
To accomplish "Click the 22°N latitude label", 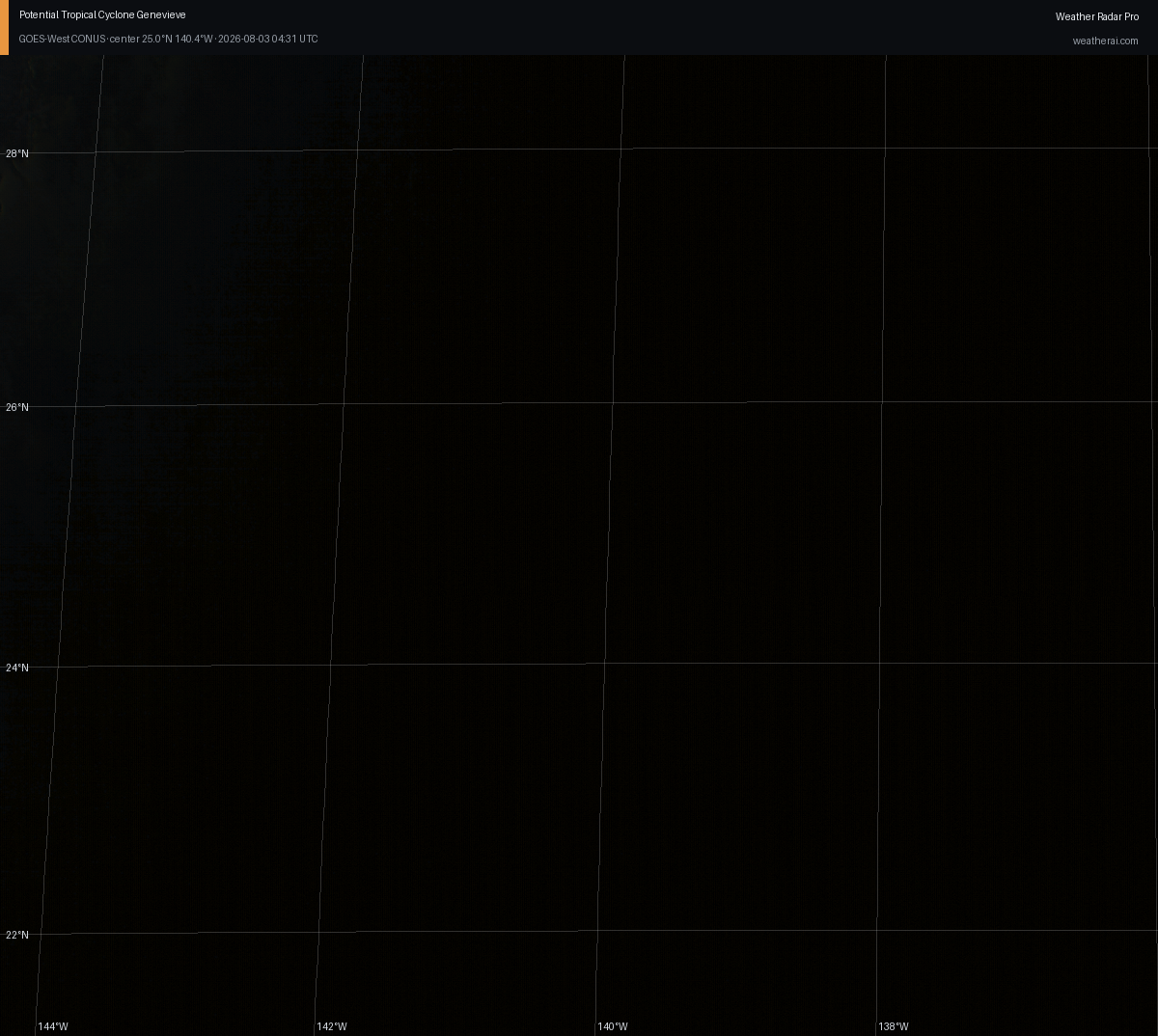I will 17,936.
